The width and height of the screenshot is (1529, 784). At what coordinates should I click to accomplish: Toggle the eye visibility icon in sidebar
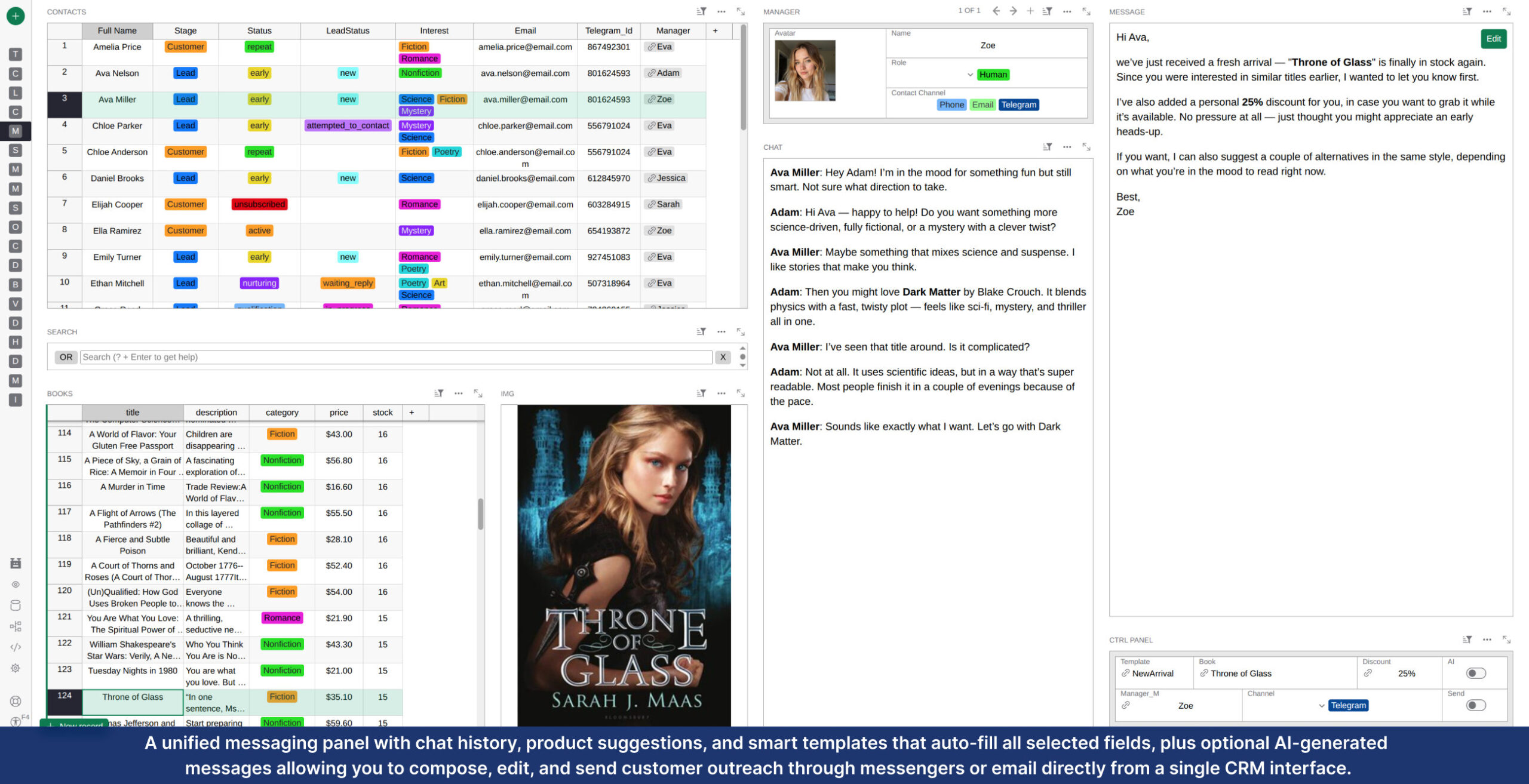point(16,585)
